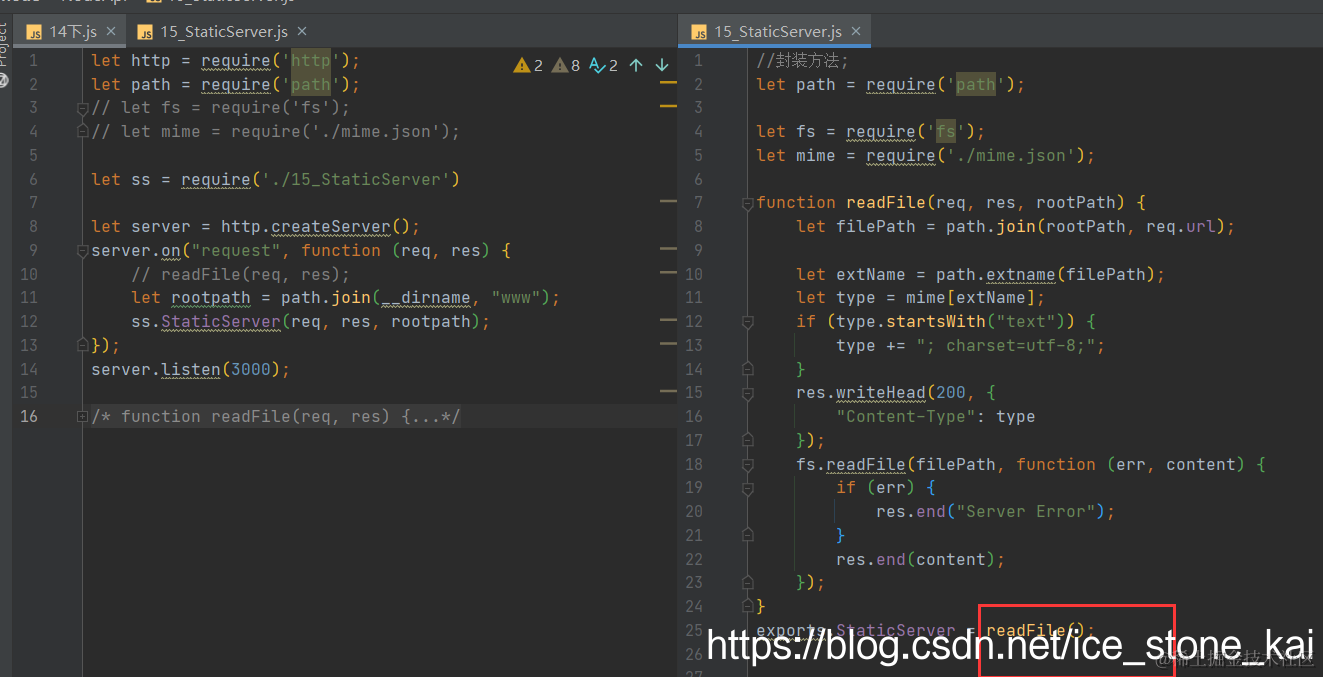Go to previous highlighted error arrow
Viewport: 1323px width, 677px height.
[x=636, y=65]
